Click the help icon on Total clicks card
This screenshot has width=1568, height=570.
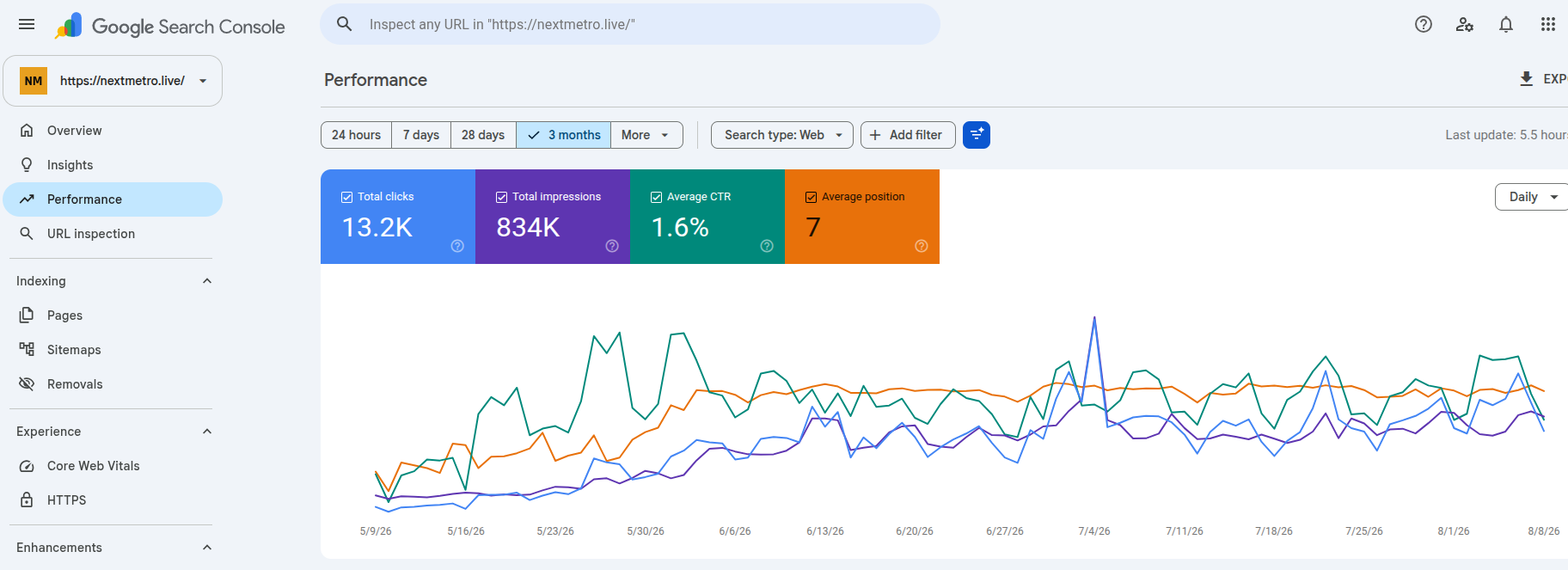[457, 246]
